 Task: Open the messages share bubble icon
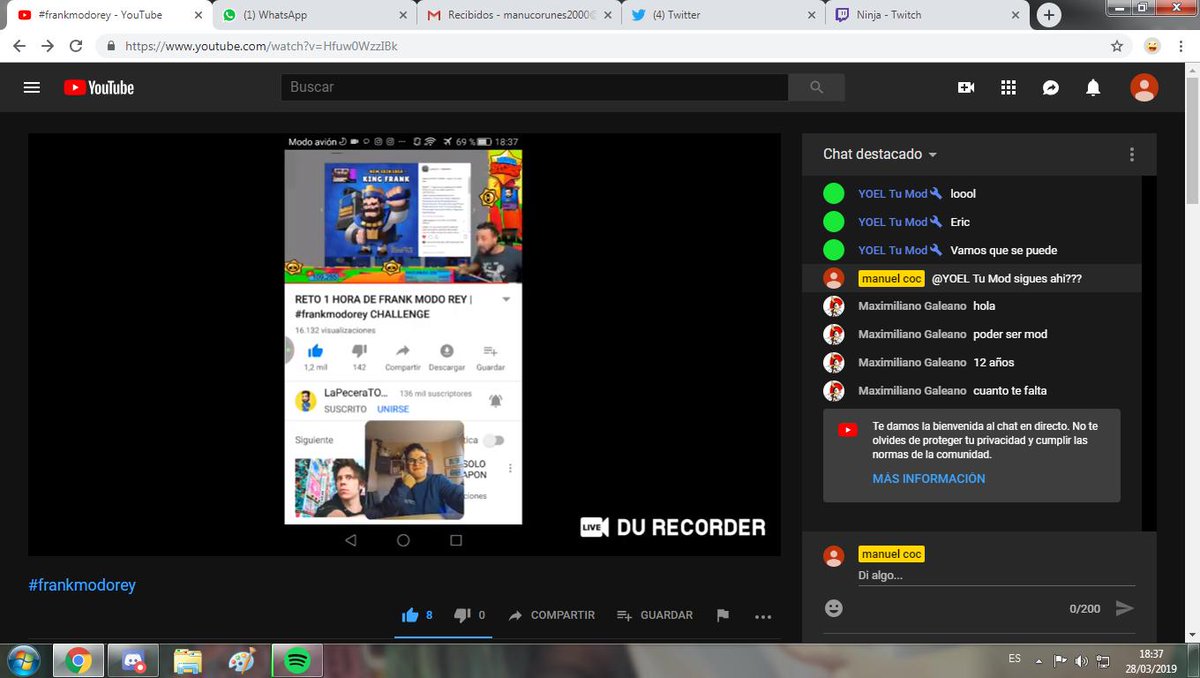[x=1051, y=87]
